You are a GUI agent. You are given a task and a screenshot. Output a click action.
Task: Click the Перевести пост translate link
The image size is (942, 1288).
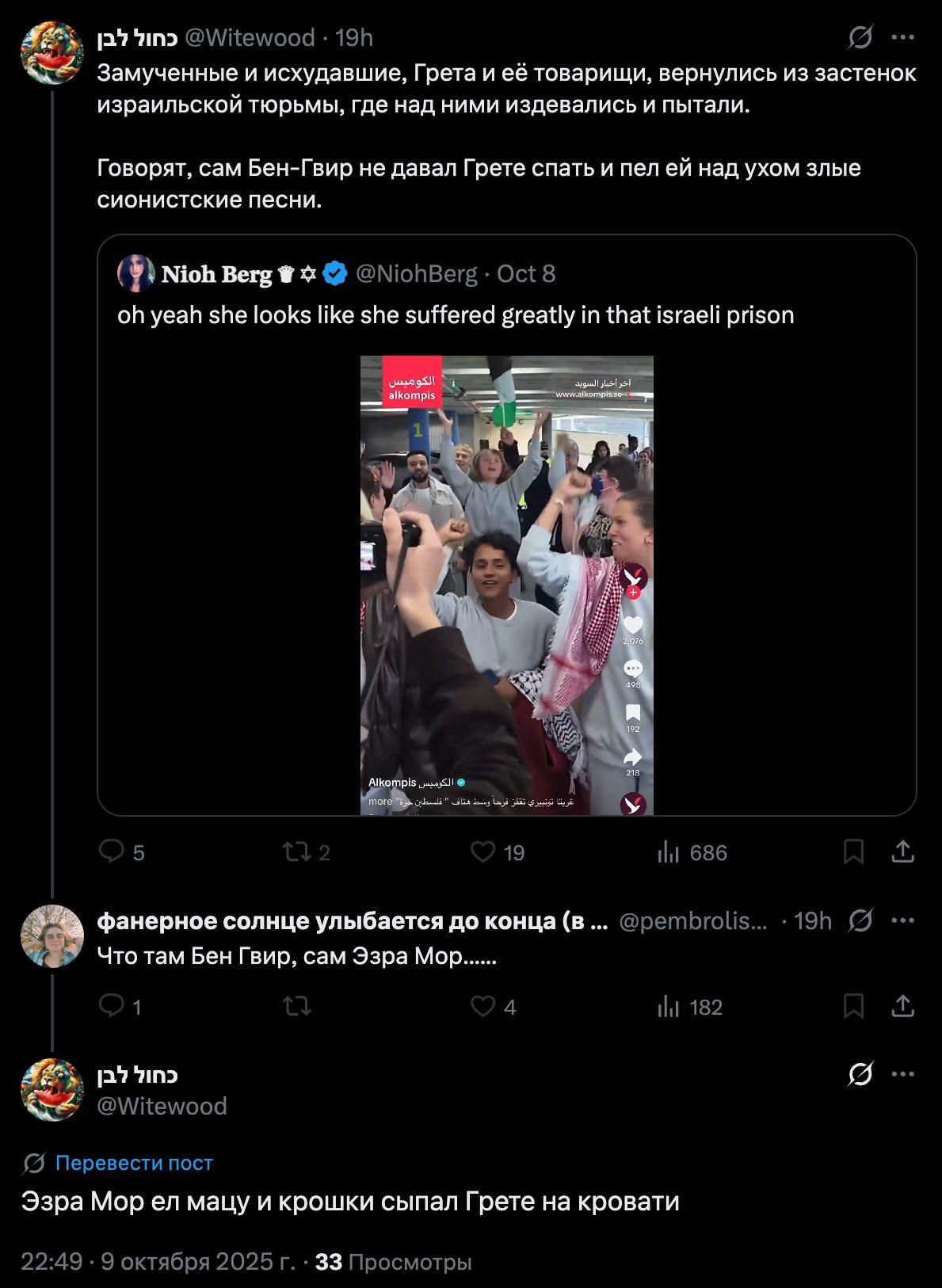(x=133, y=1163)
